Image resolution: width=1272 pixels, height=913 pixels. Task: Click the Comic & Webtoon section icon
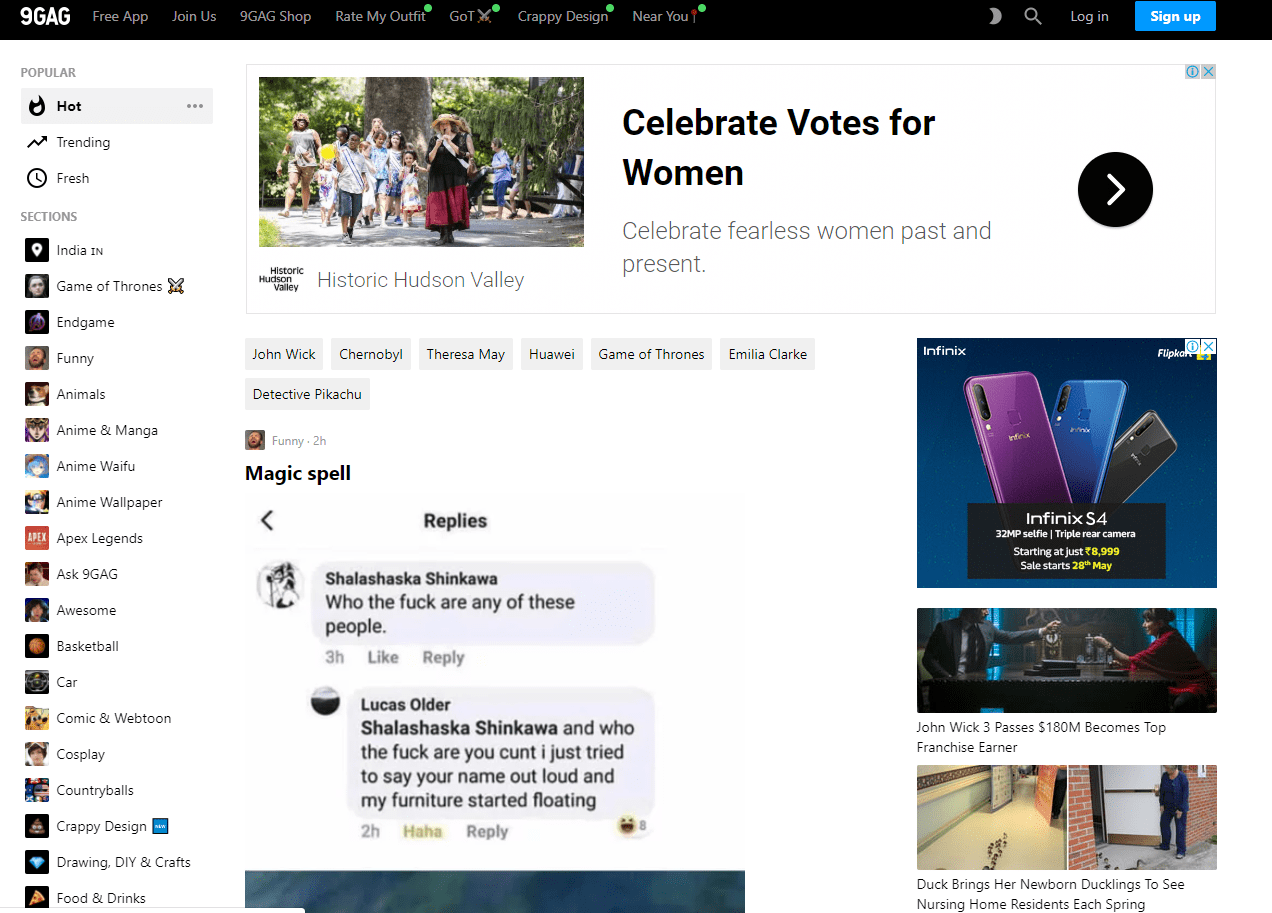coord(37,718)
